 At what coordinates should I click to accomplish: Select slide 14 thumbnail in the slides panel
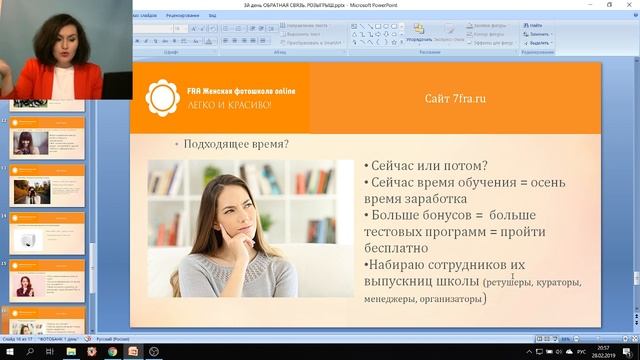pyautogui.click(x=47, y=233)
